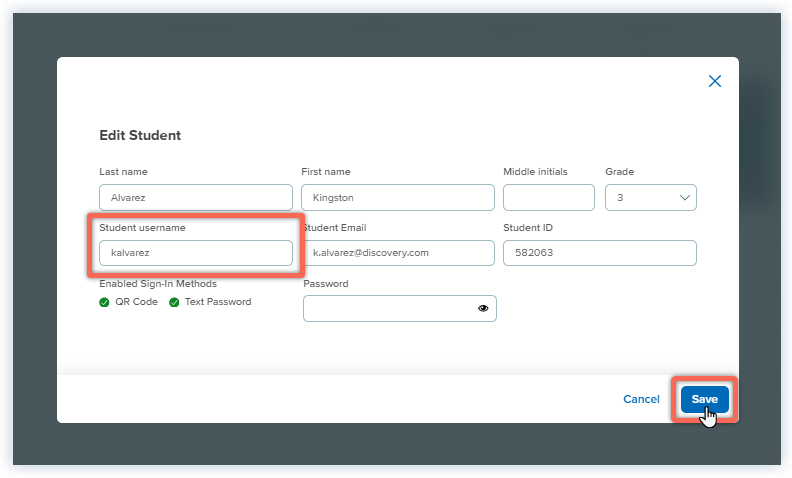Viewport: 792px width, 478px height.
Task: Select the First name field with Kingston
Action: 397,198
